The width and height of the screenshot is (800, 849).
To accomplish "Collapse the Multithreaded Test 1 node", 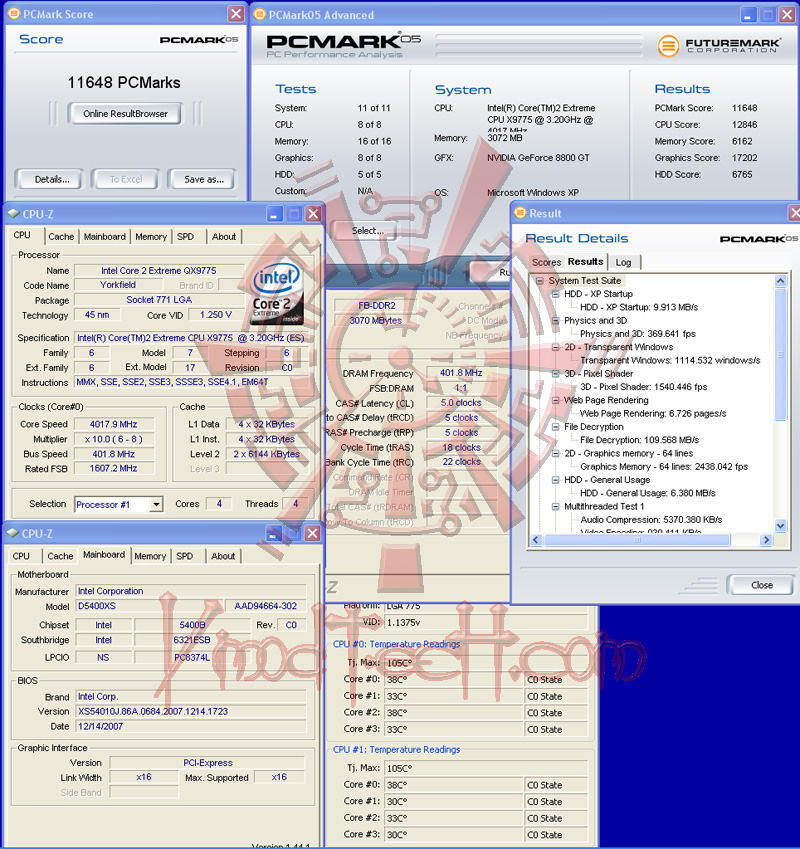I will (x=555, y=506).
